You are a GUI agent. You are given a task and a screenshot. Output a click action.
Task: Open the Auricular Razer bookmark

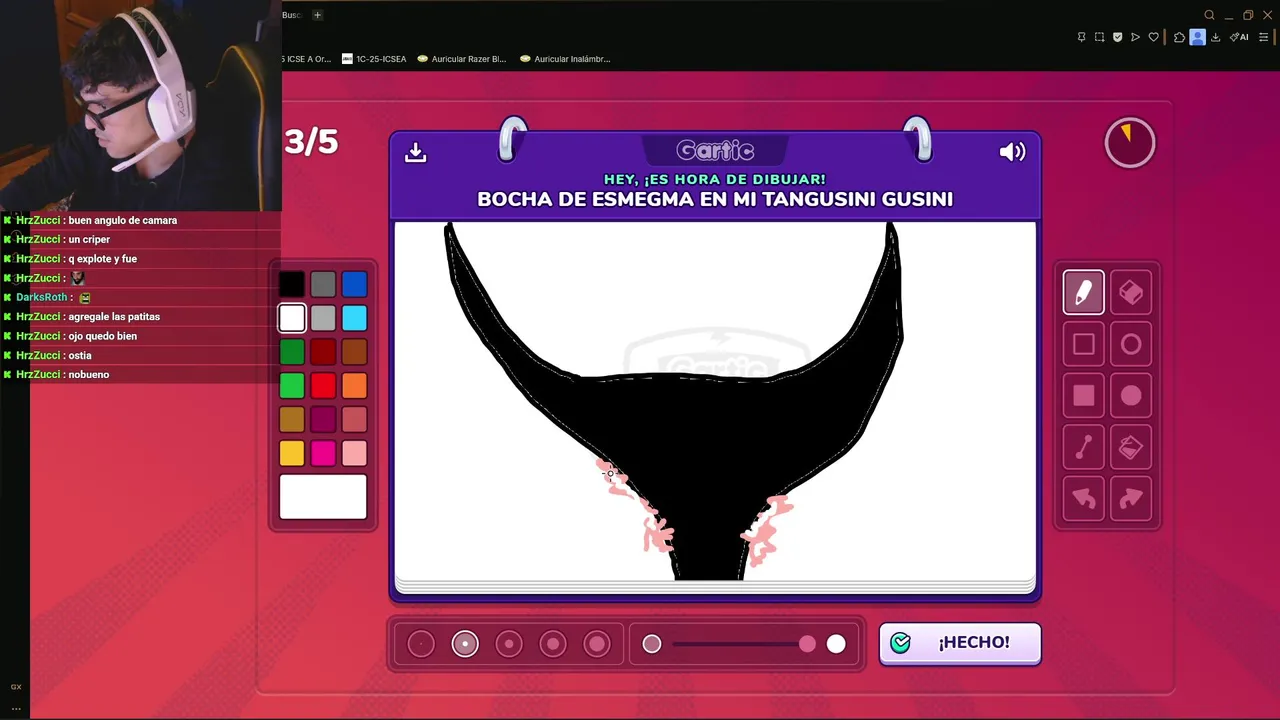[x=462, y=59]
